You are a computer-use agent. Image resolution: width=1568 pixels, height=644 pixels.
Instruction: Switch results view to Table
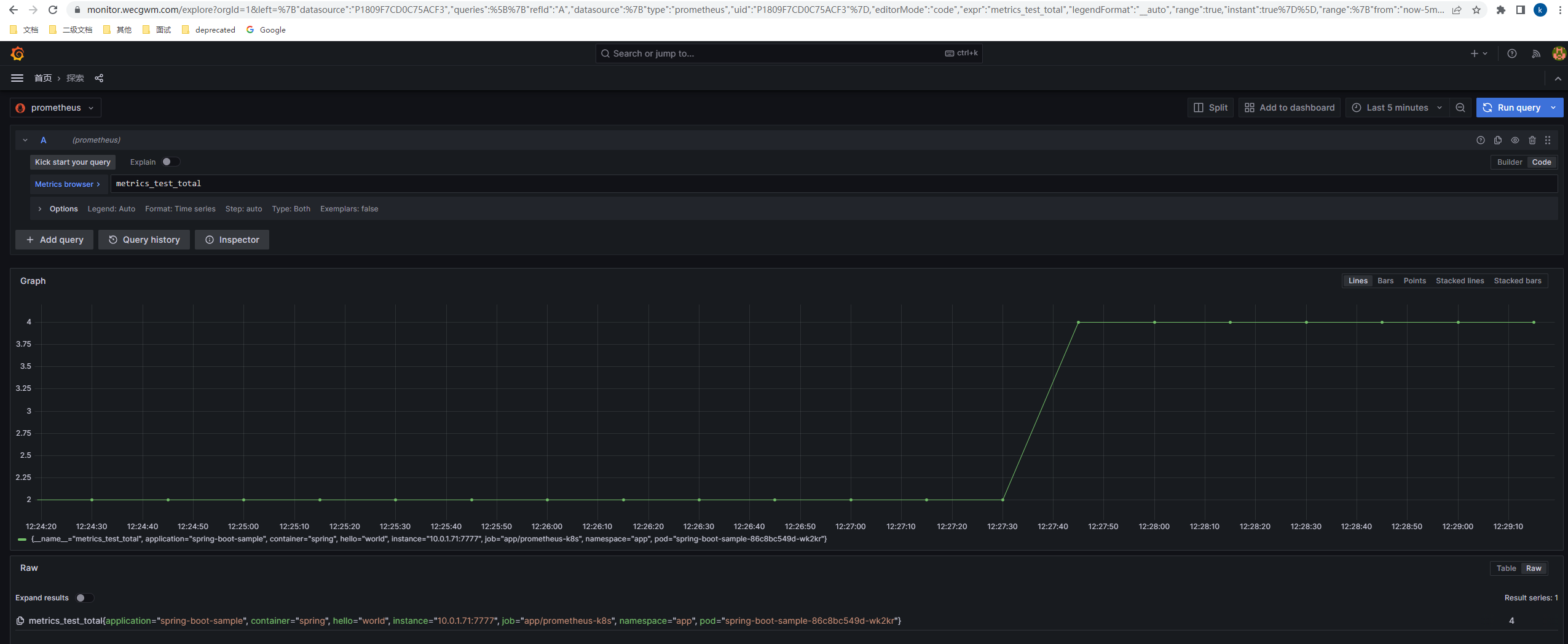pos(1505,568)
